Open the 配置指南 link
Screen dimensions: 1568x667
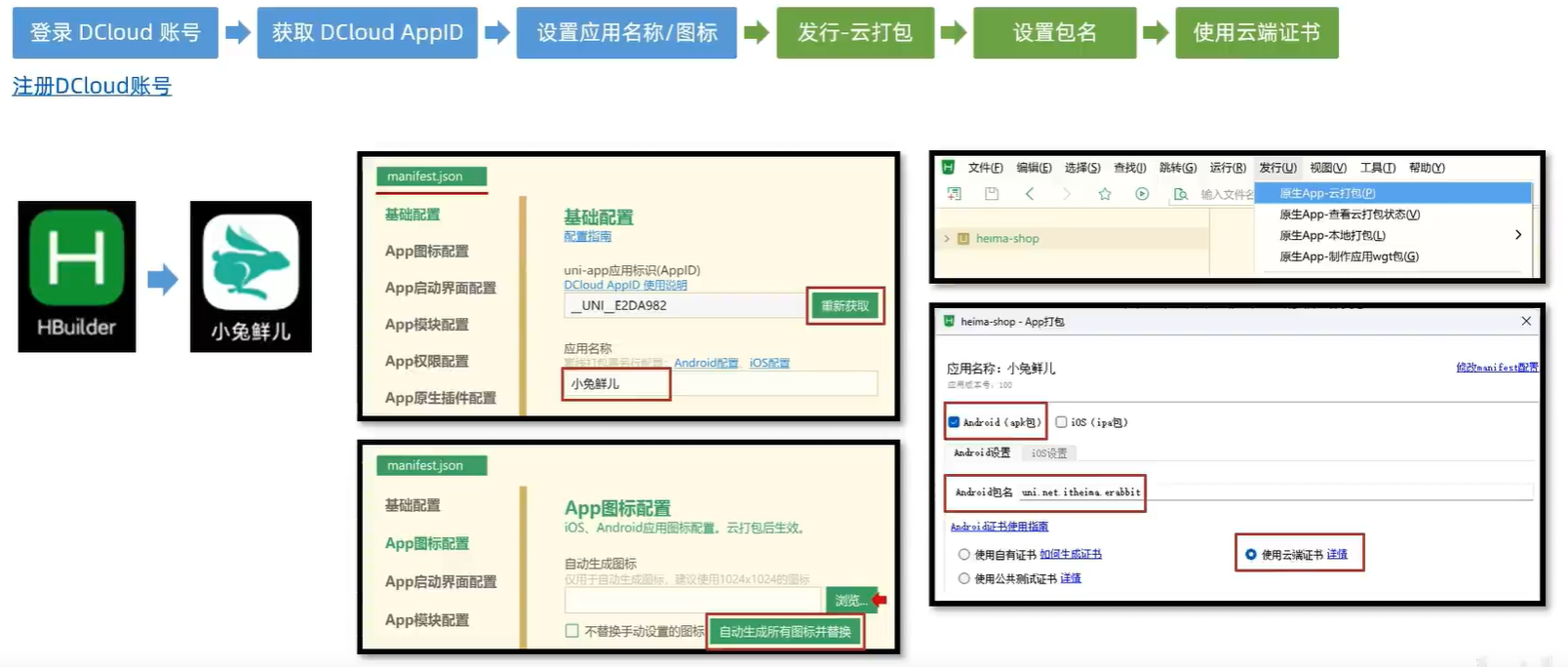(587, 236)
